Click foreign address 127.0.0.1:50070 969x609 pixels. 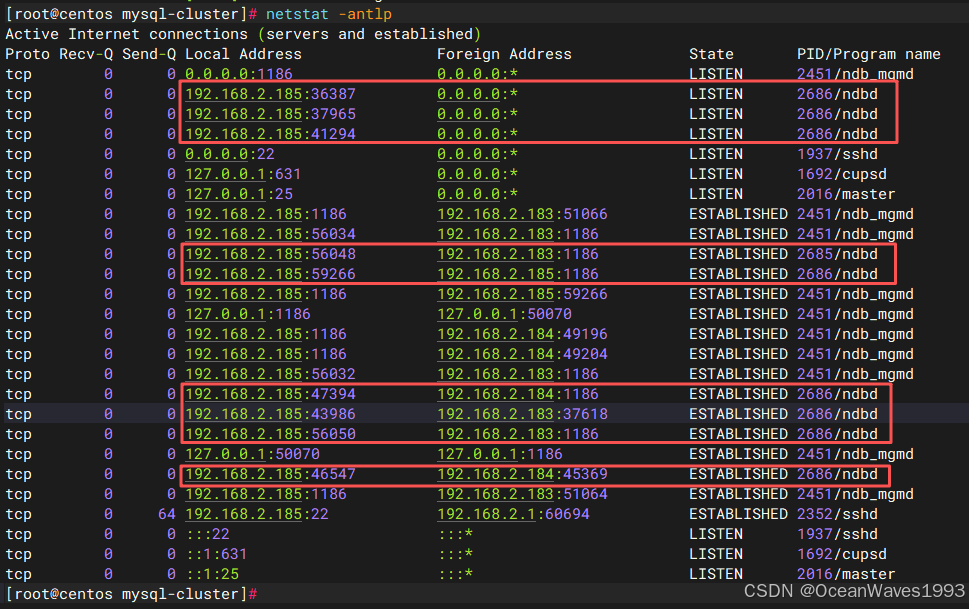(x=504, y=314)
